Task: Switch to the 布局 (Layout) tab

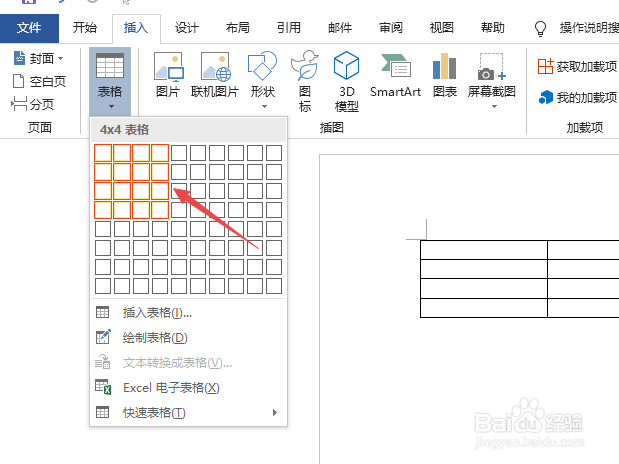Action: click(238, 28)
